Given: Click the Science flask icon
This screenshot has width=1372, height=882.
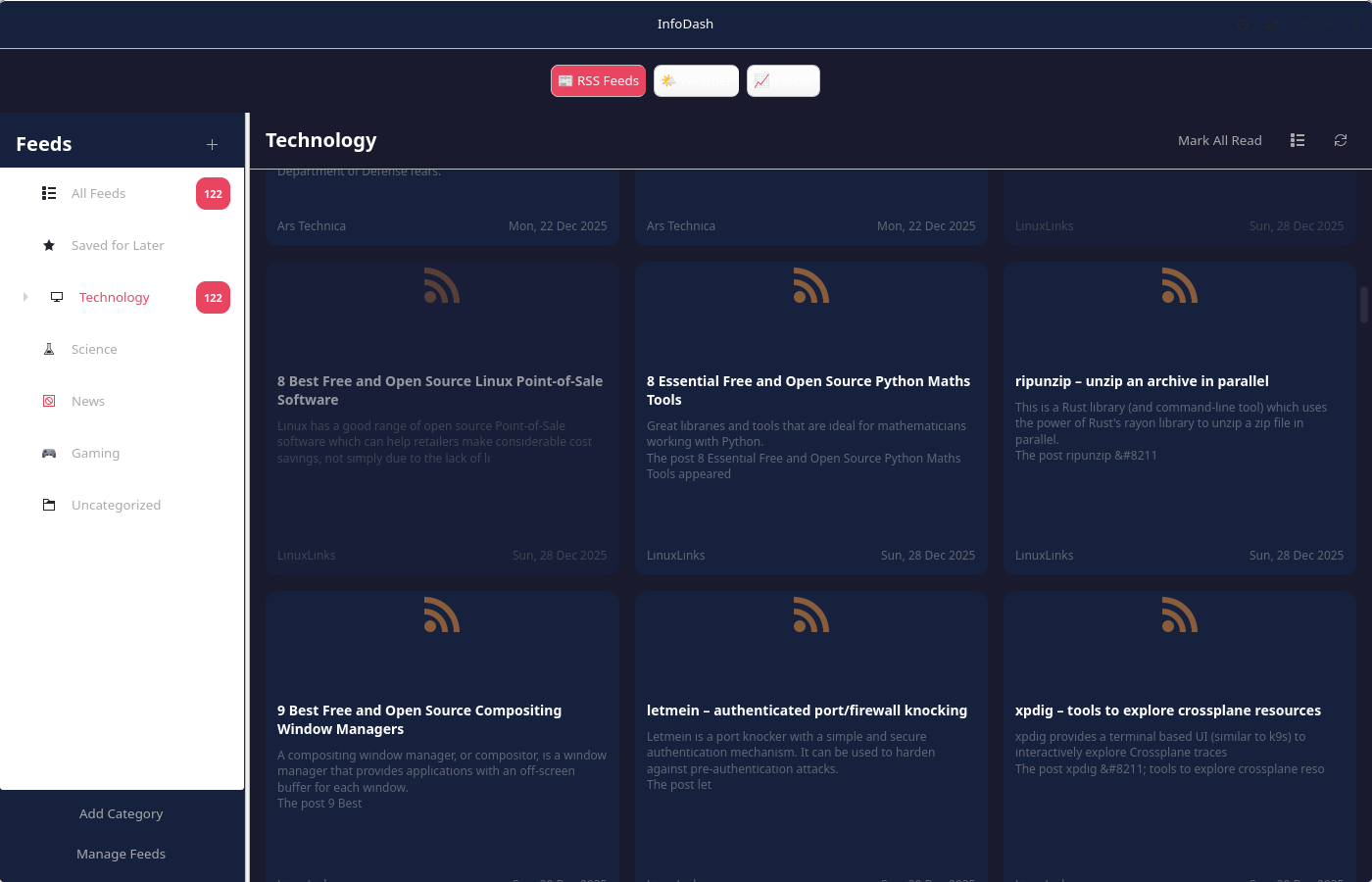Looking at the screenshot, I should (x=49, y=350).
